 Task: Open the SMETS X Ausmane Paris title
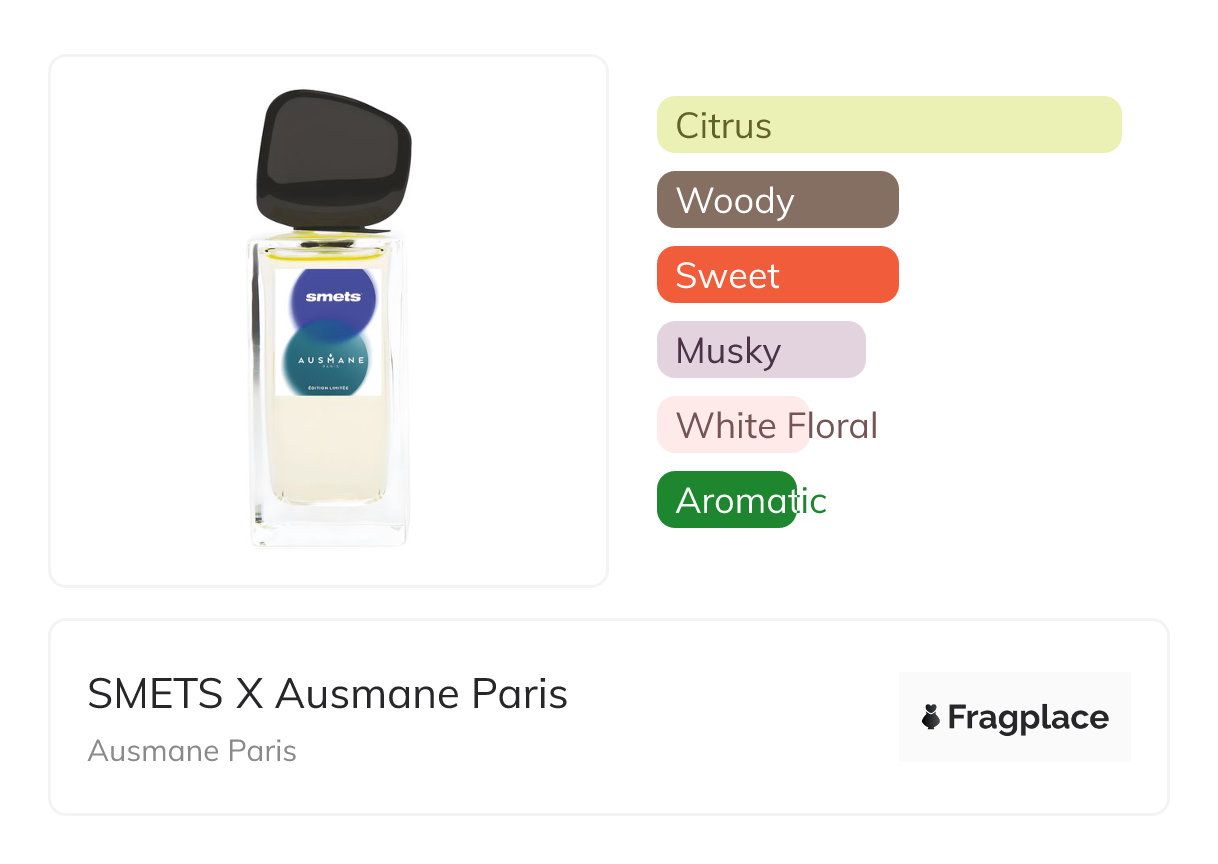click(x=327, y=694)
